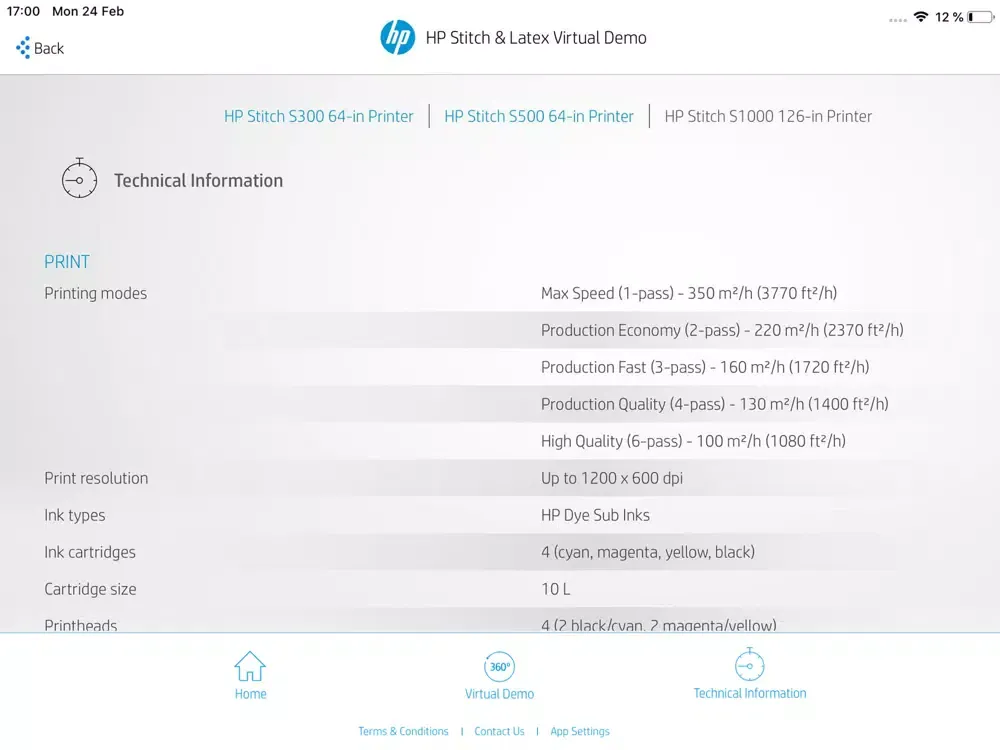Select the PRINT section heading
Viewport: 1000px width, 750px height.
point(67,261)
